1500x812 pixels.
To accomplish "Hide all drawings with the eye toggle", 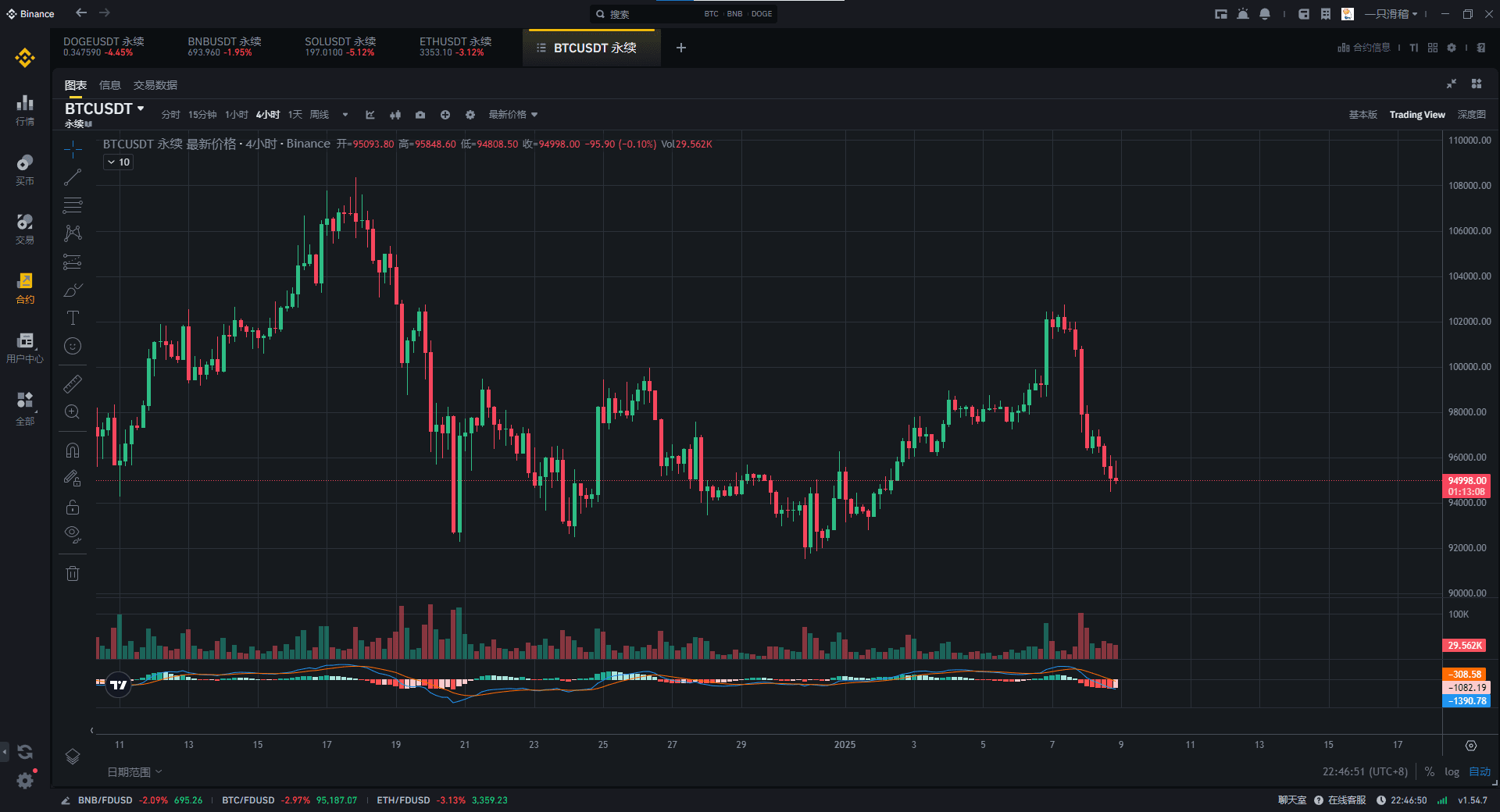I will tap(73, 534).
